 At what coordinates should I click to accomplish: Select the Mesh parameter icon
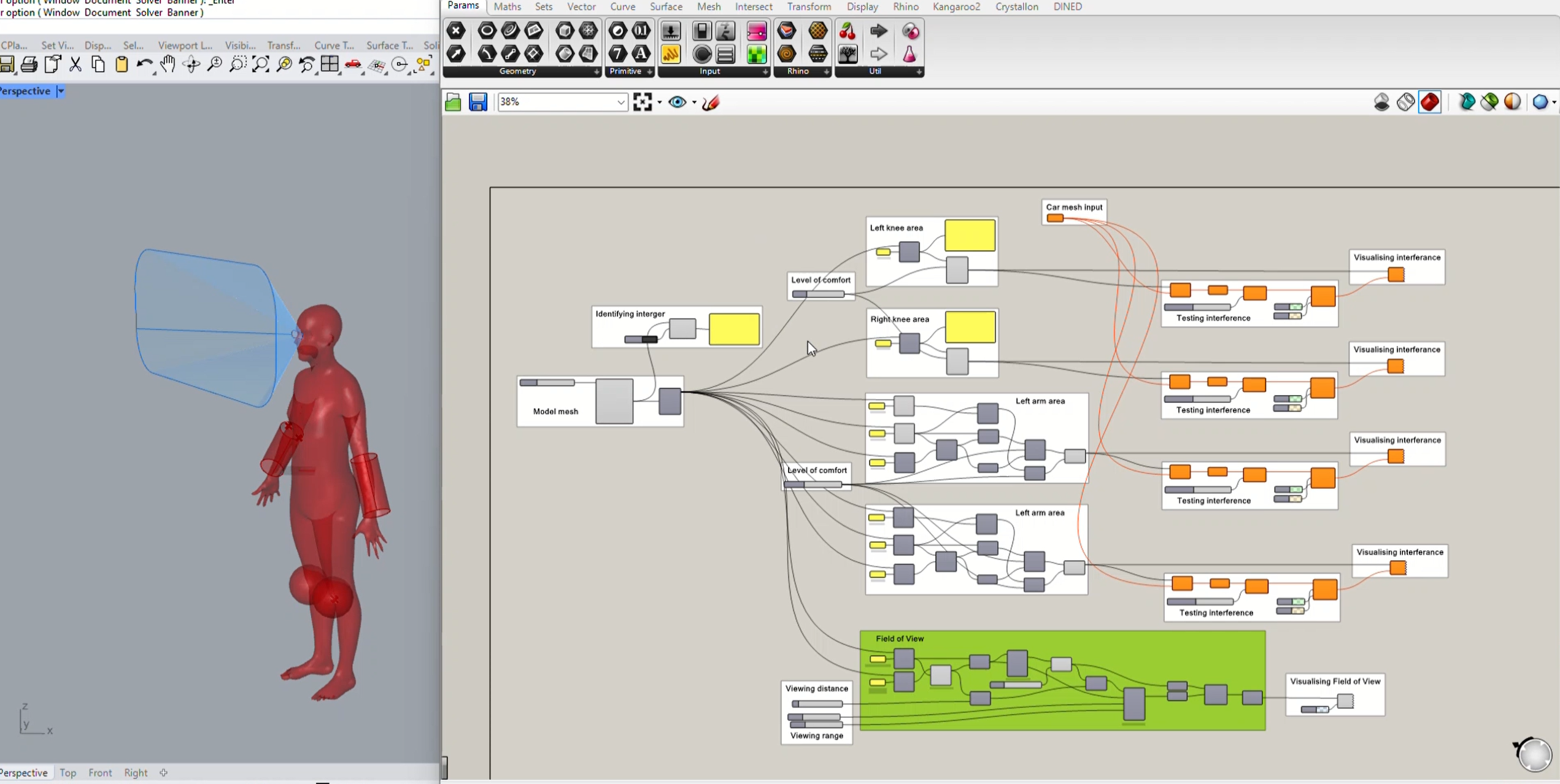[588, 31]
